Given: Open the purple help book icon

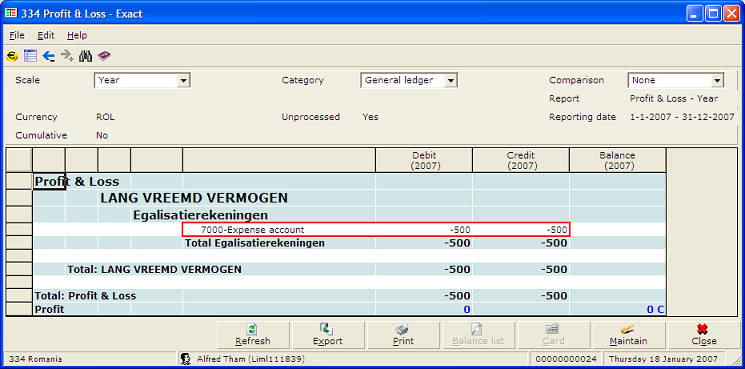Looking at the screenshot, I should click(x=104, y=57).
